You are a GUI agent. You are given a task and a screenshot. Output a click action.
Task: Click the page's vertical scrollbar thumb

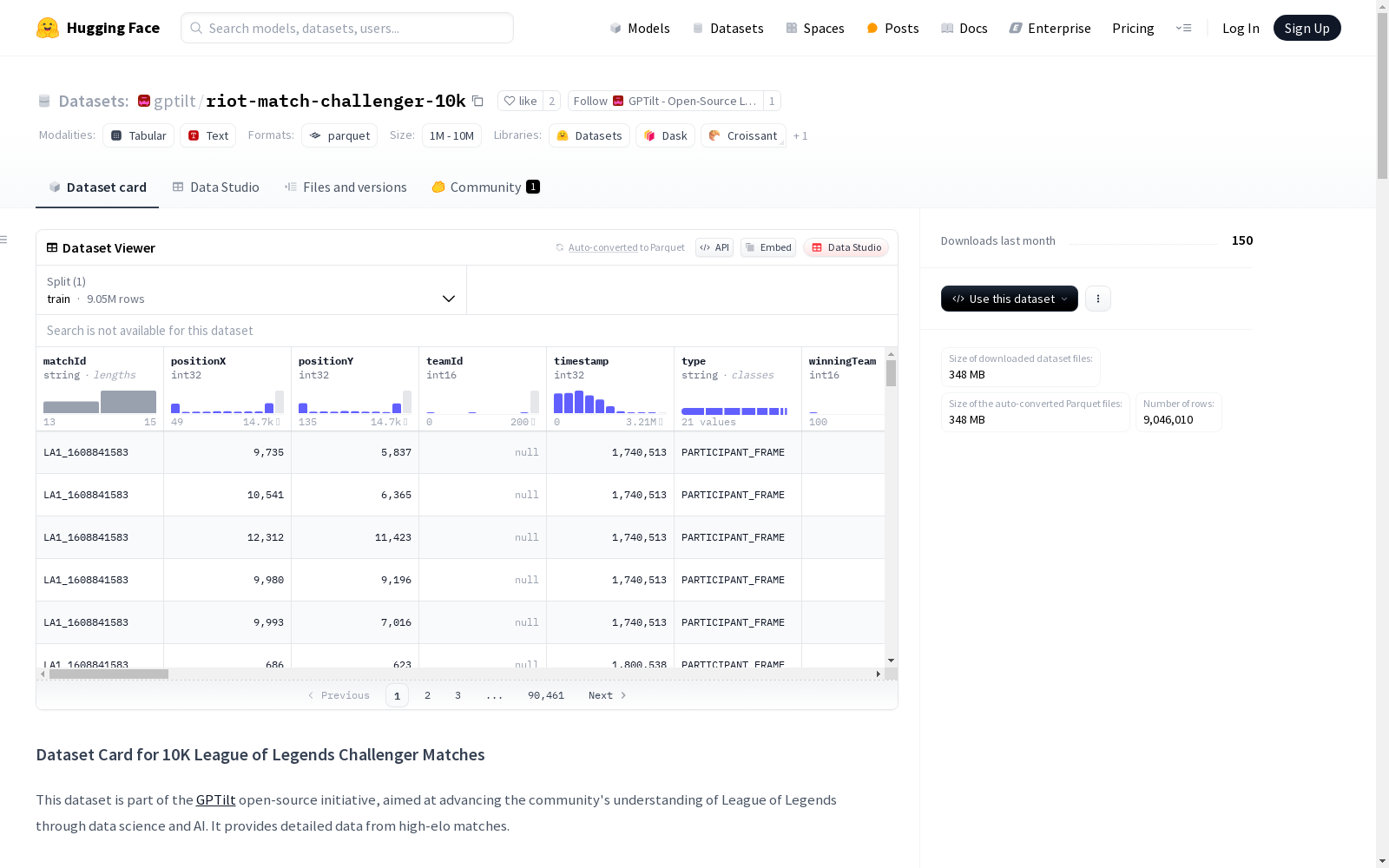coord(1382,96)
